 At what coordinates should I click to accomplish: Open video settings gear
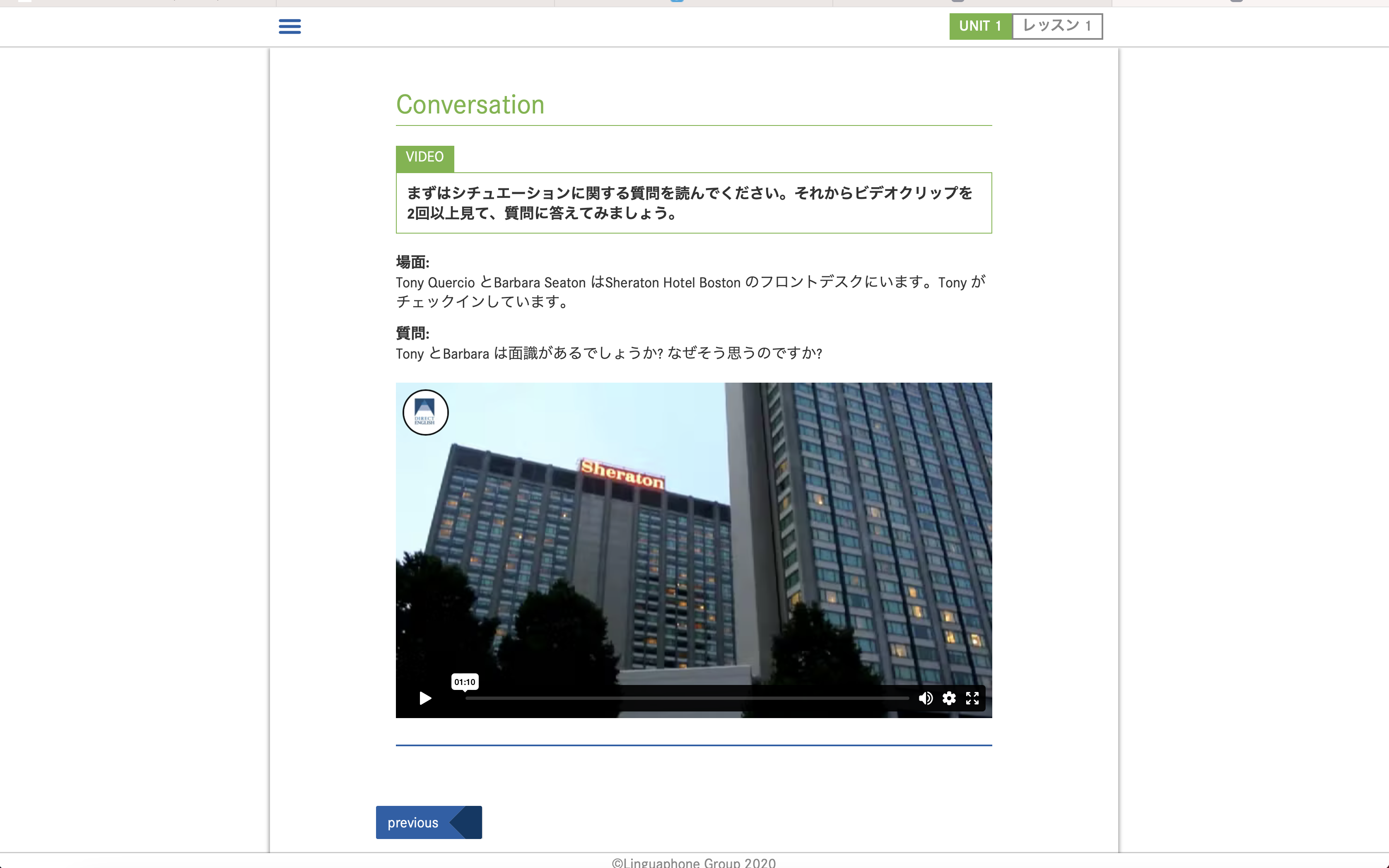coord(949,698)
